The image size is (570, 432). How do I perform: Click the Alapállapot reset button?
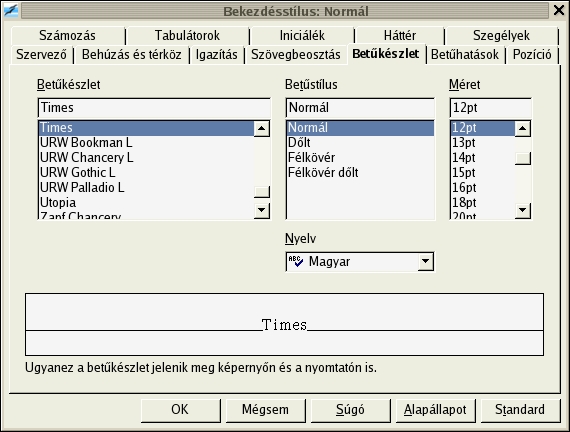click(435, 410)
